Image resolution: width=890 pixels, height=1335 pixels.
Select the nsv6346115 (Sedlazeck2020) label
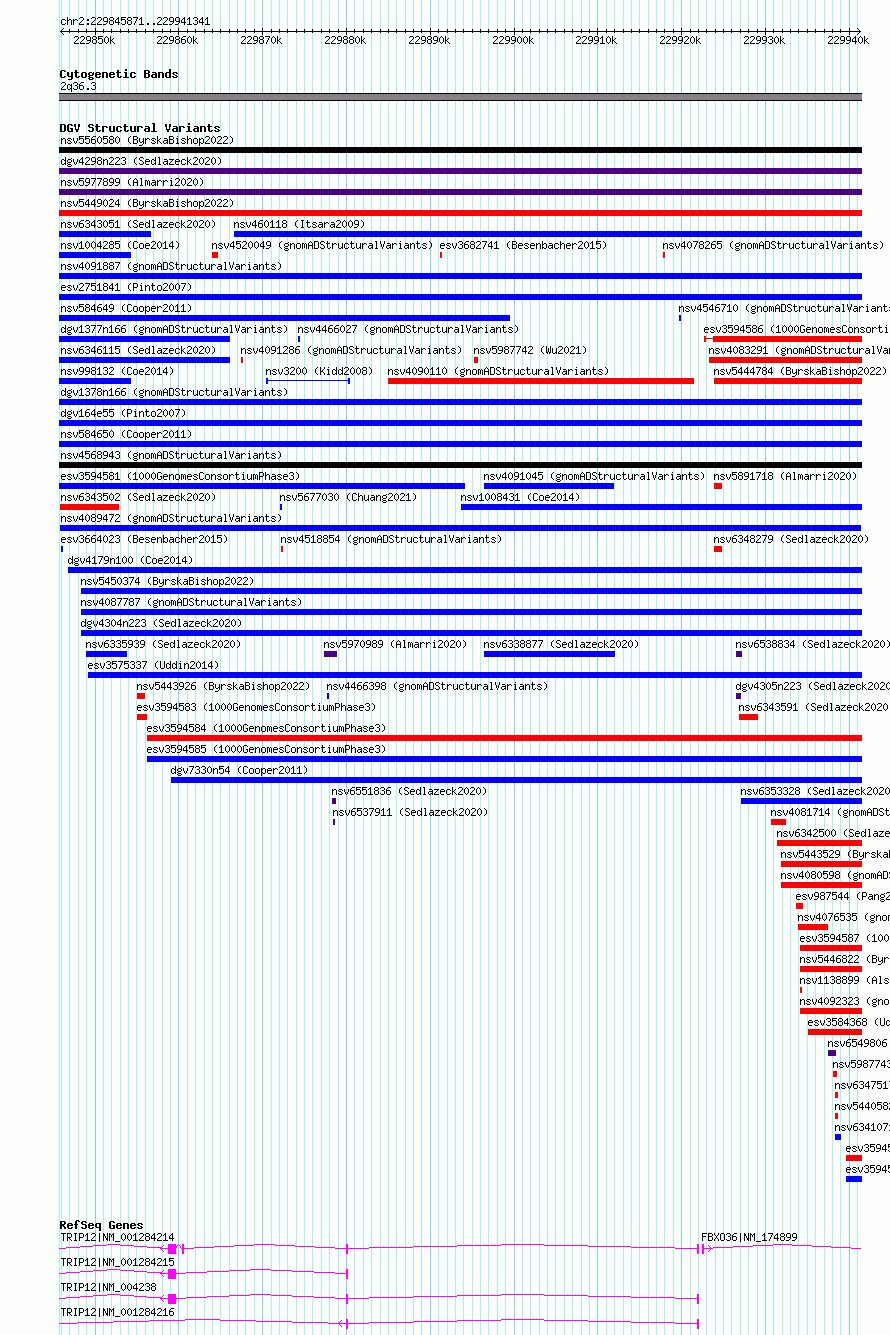138,350
